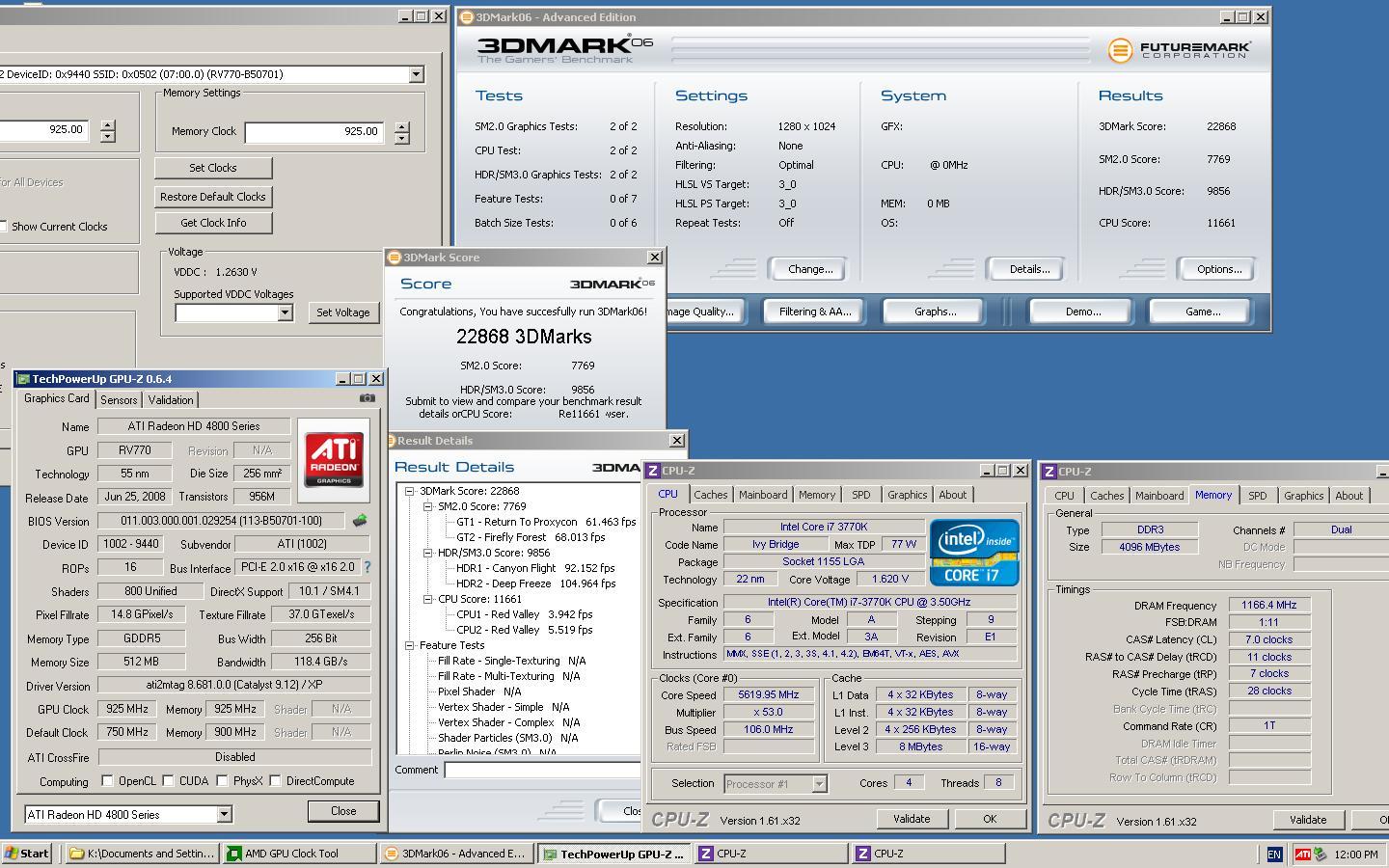Click the Set Clocks button
The height and width of the screenshot is (868, 1389).
[213, 168]
